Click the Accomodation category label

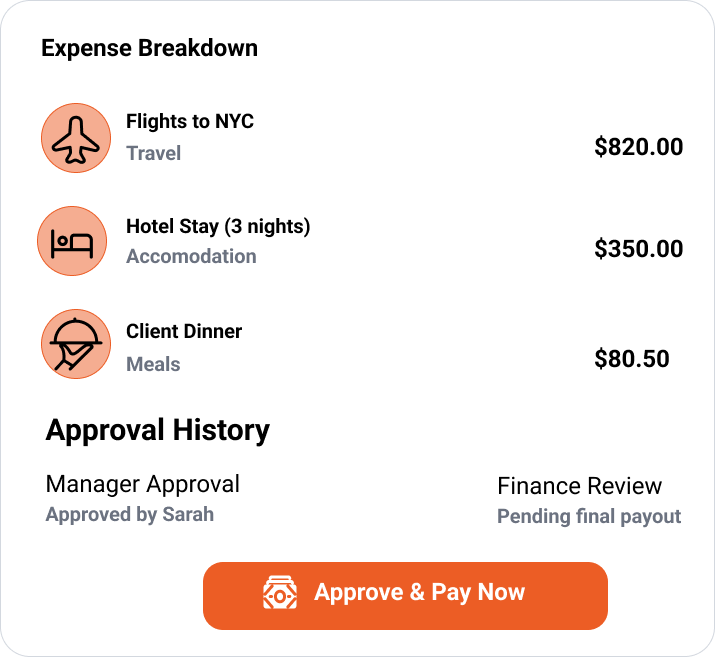[x=191, y=257]
